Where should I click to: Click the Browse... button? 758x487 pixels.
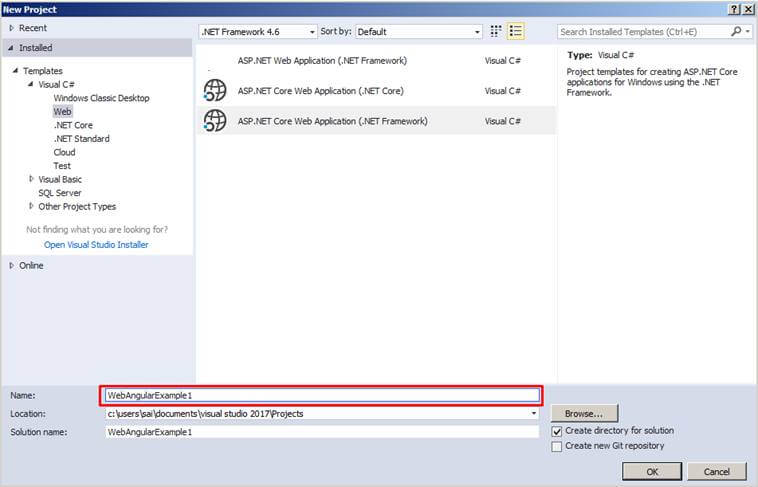(584, 413)
